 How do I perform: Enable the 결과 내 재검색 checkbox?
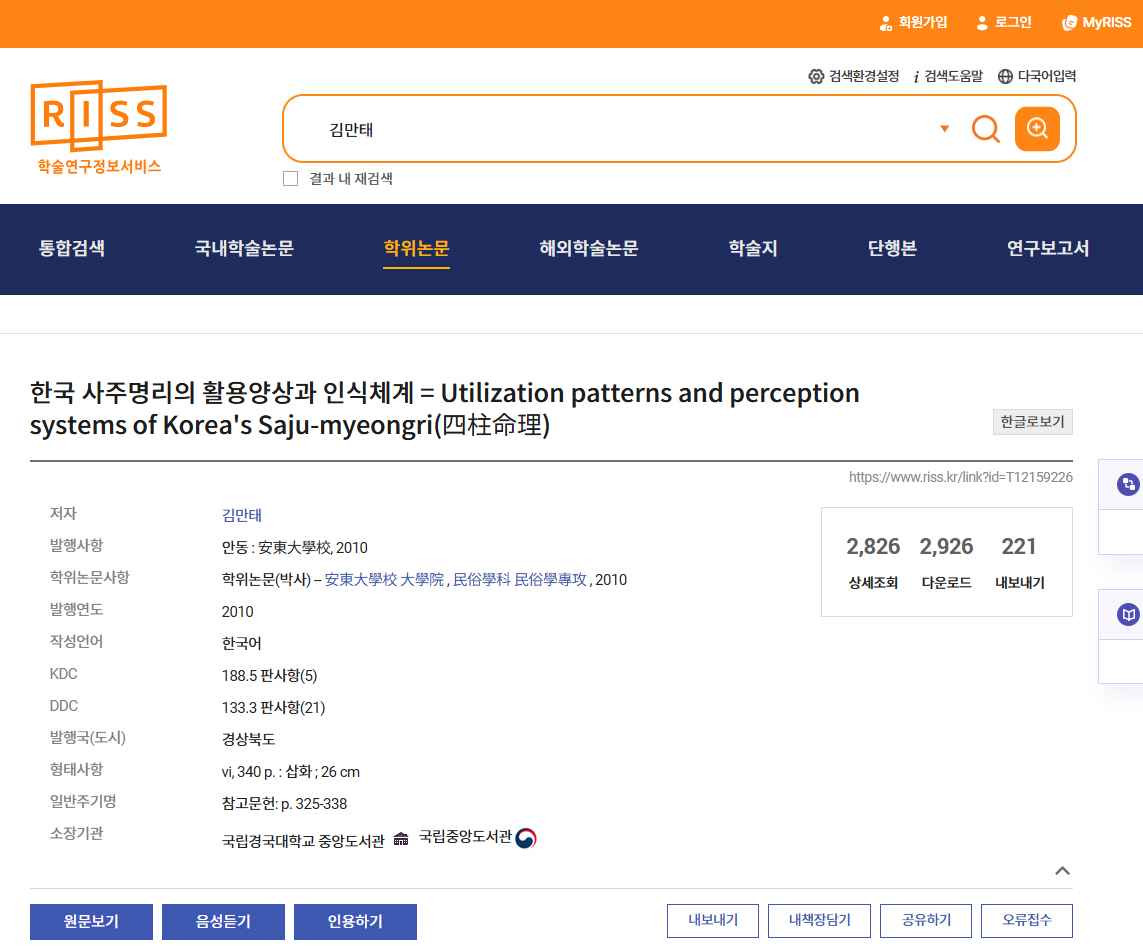[290, 179]
